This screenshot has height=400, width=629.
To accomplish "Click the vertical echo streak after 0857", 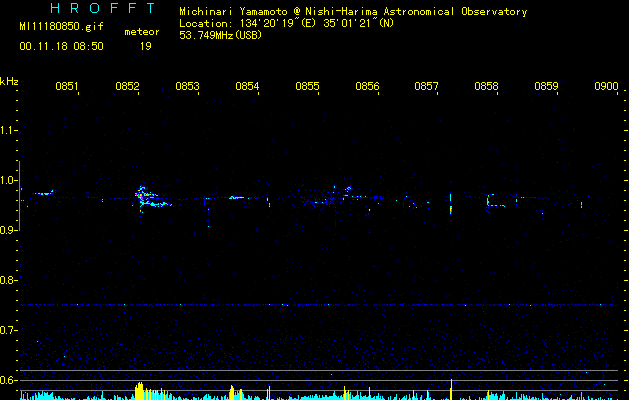I will point(450,204).
